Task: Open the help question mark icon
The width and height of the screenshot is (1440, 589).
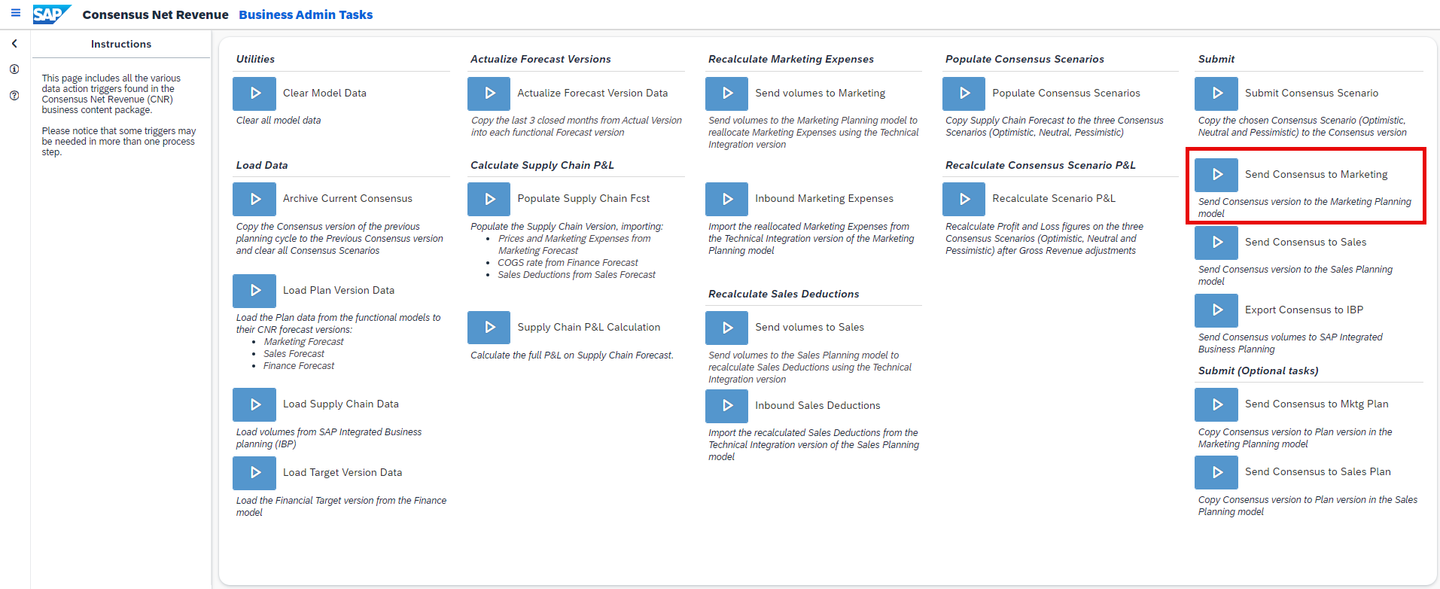Action: [14, 96]
